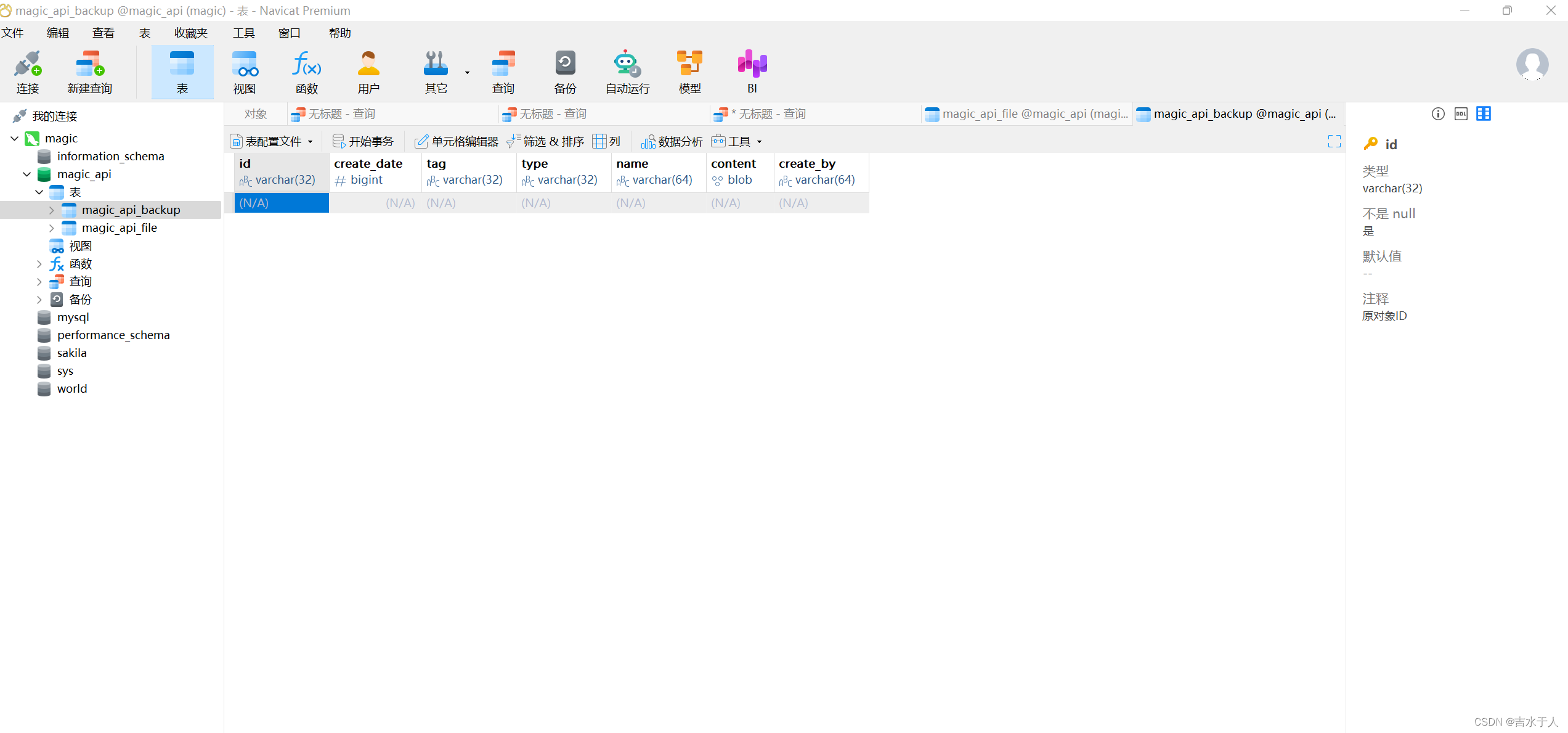
Task: Toggle fullscreen expand icon of data grid
Action: point(1334,141)
